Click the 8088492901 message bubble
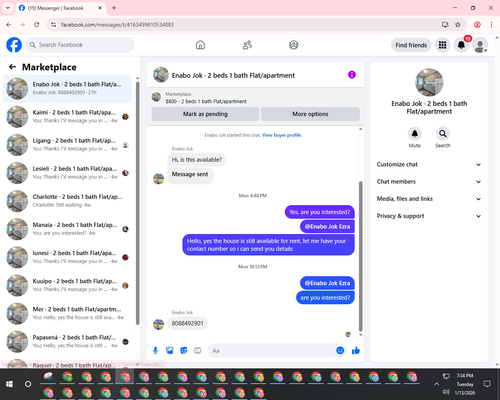This screenshot has width=500, height=400. point(188,323)
